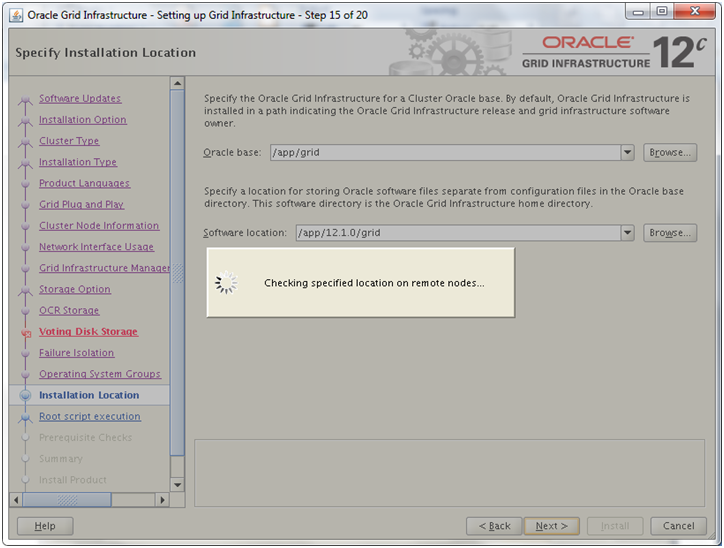Click the step list horizontal scrollbar thumb

click(67, 500)
